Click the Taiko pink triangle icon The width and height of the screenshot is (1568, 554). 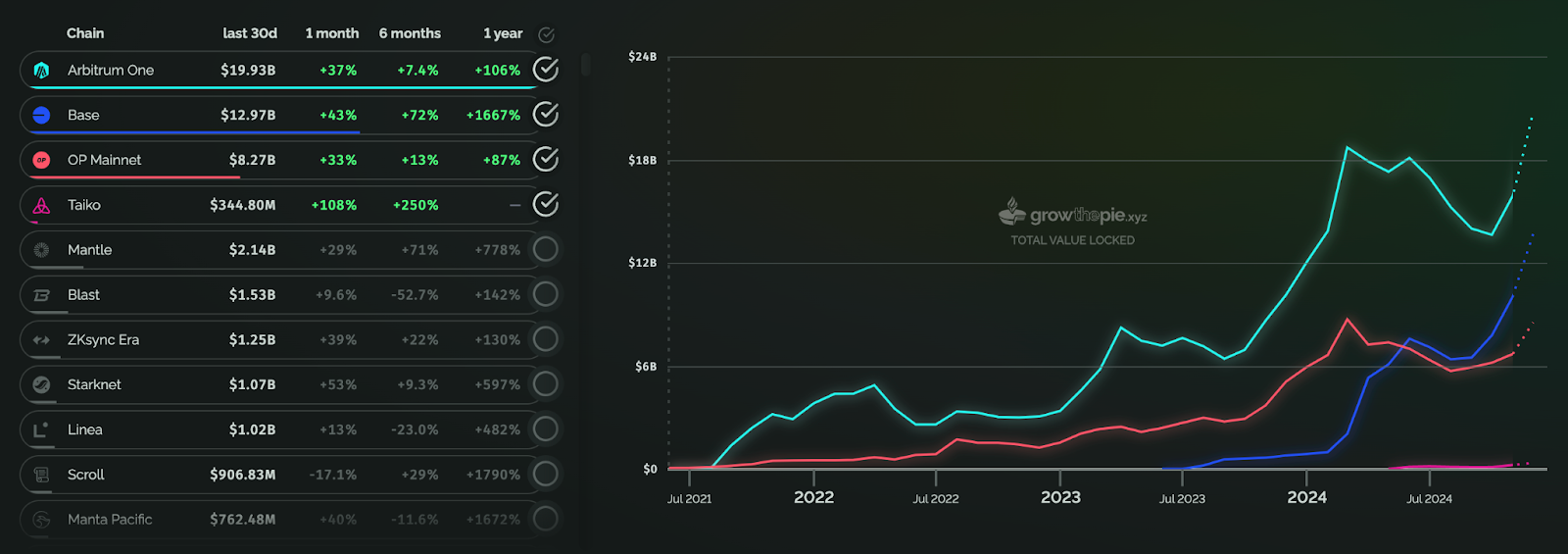pyautogui.click(x=41, y=205)
